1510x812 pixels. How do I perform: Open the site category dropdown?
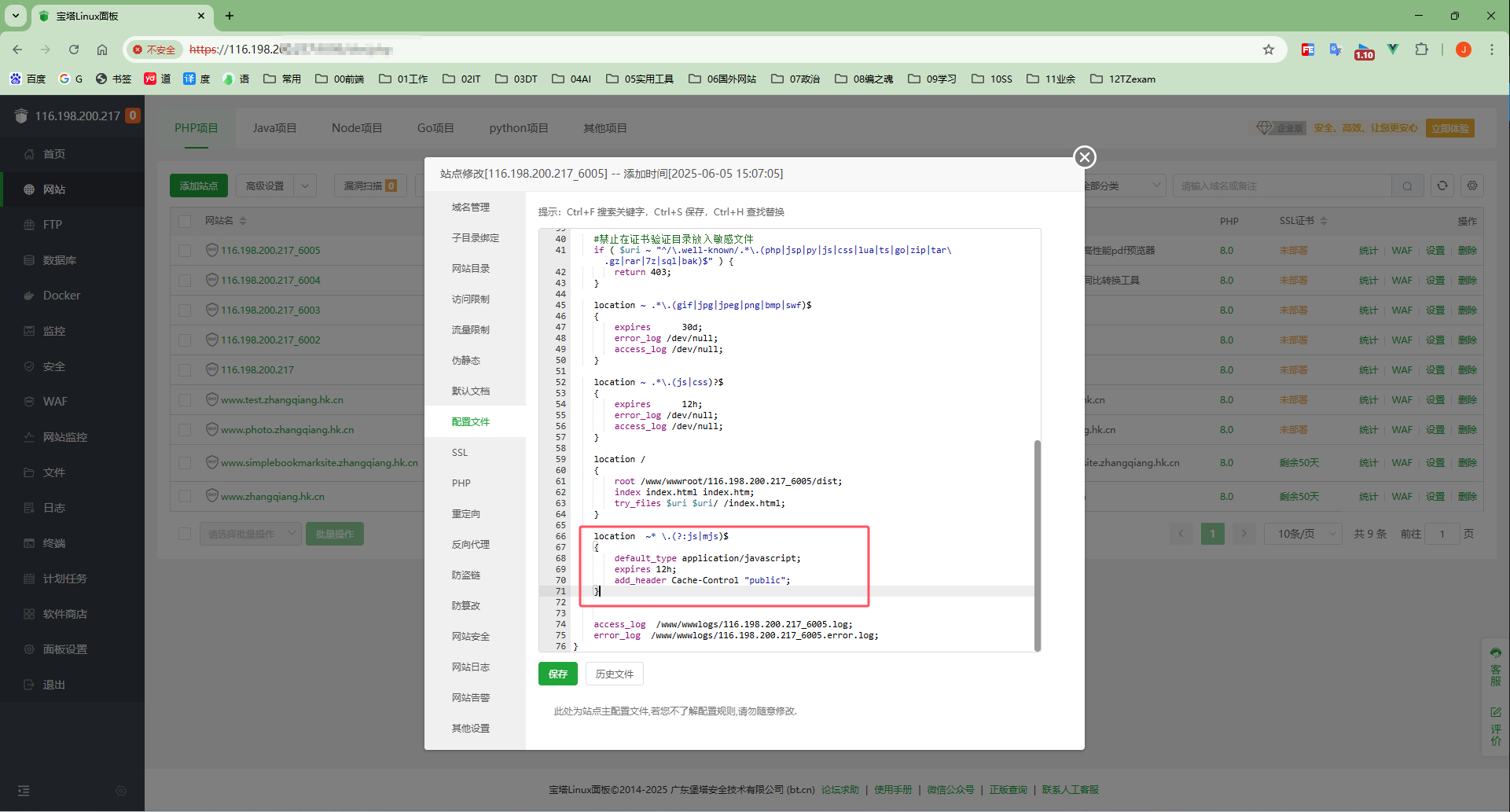coord(1124,186)
